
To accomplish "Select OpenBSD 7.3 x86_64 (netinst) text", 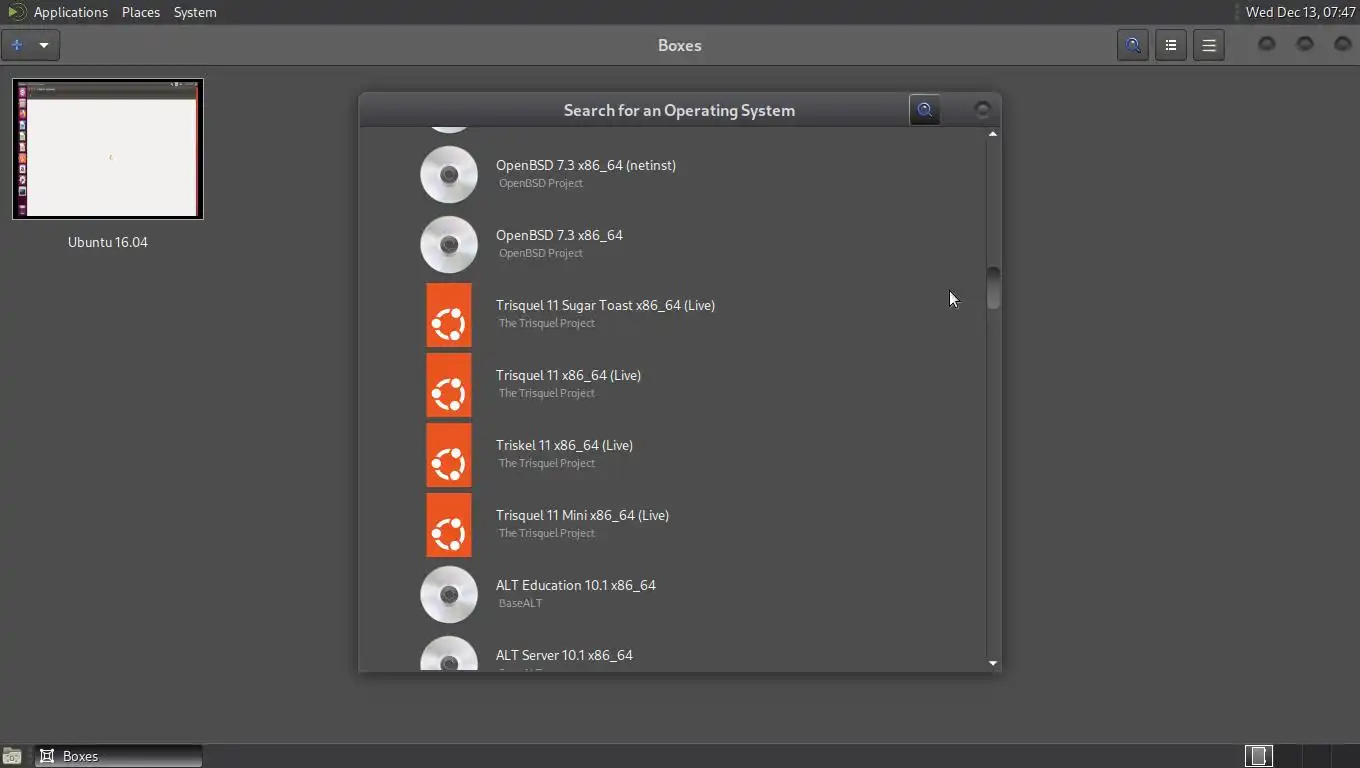I will 586,165.
